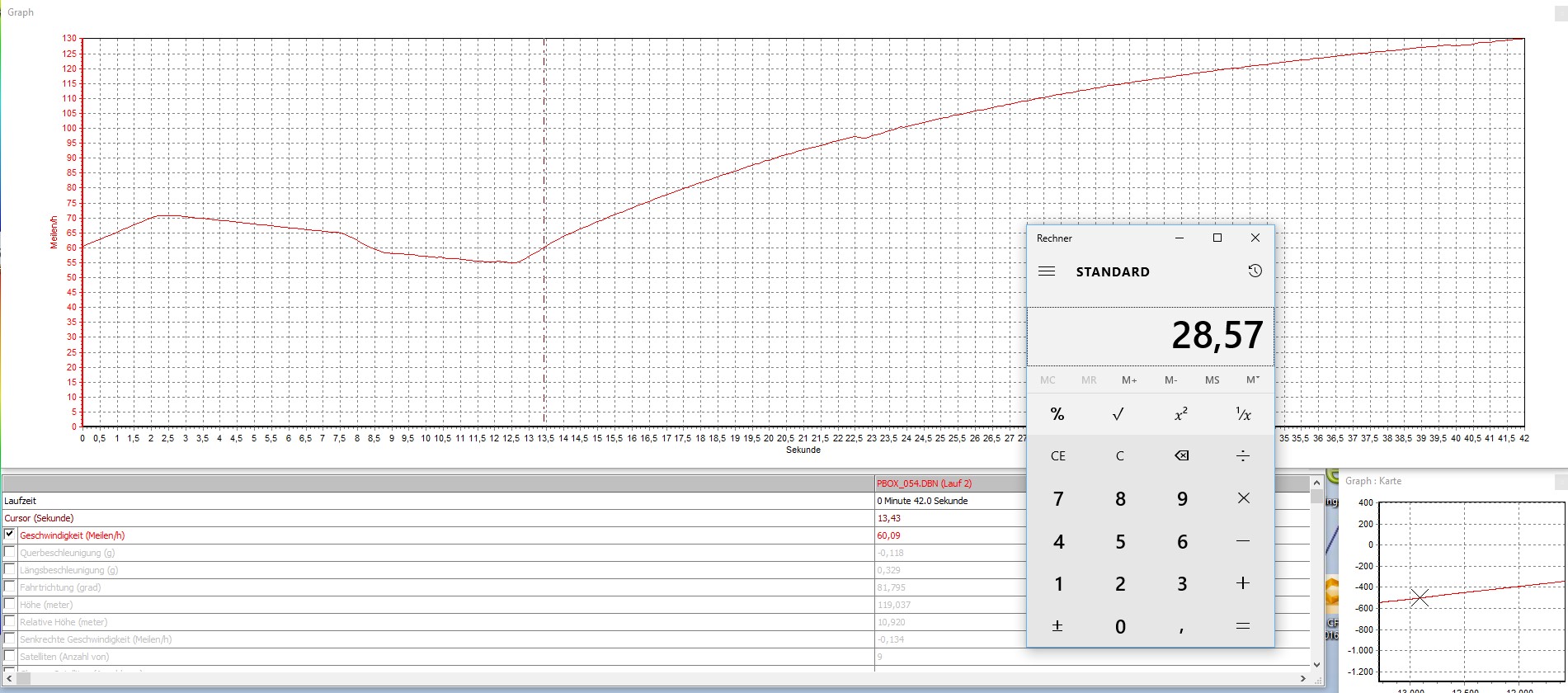Click the plus/minus sign toggle key
This screenshot has width=1568, height=693.
[1058, 627]
